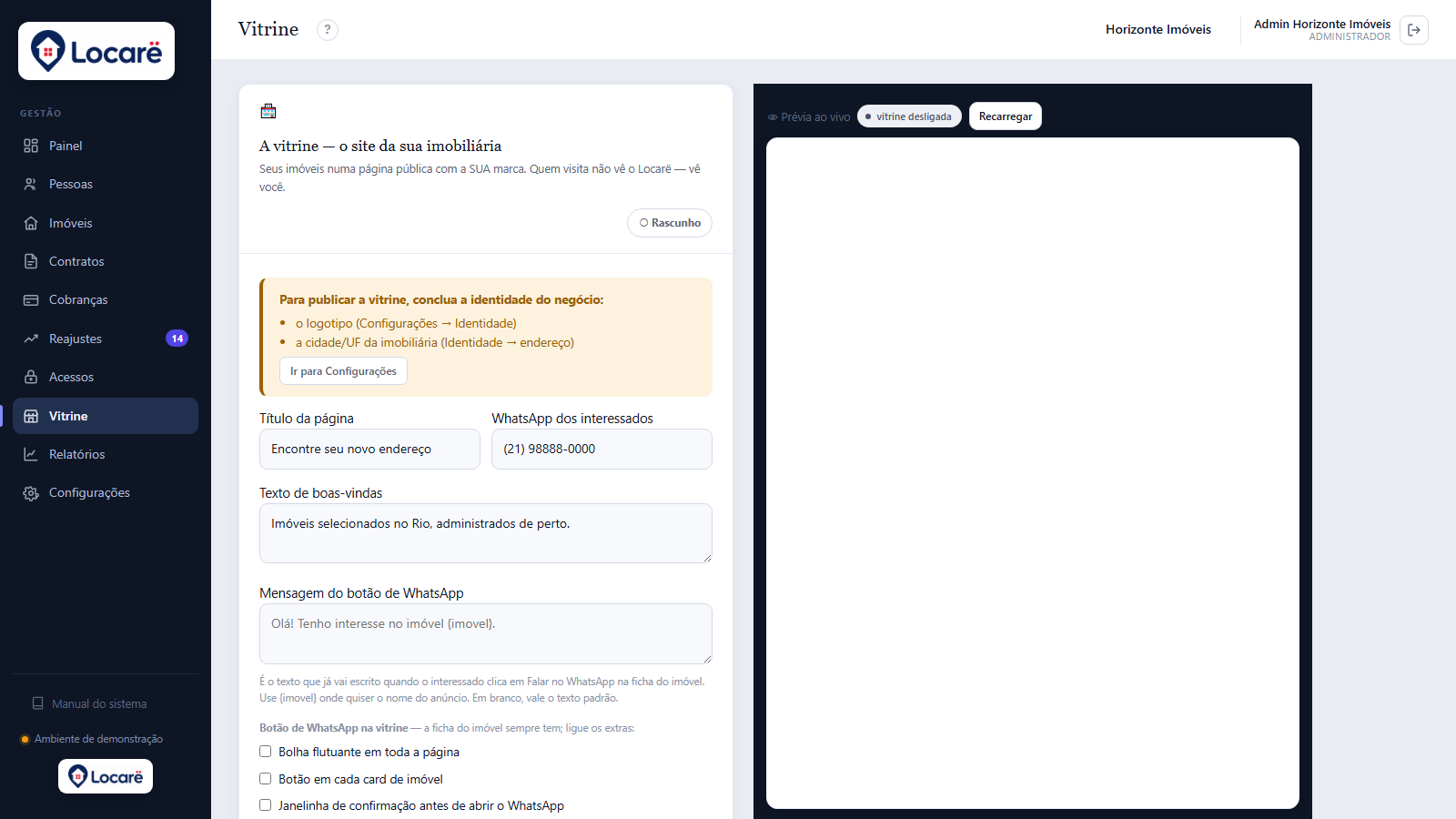
Task: Open Relatórios section
Action: click(106, 454)
